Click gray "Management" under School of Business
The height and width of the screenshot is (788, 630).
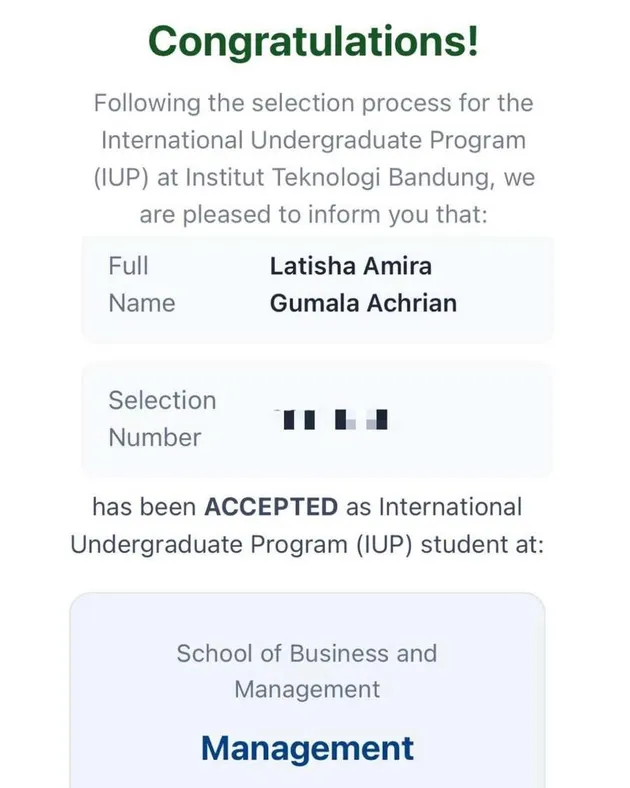[x=307, y=689]
